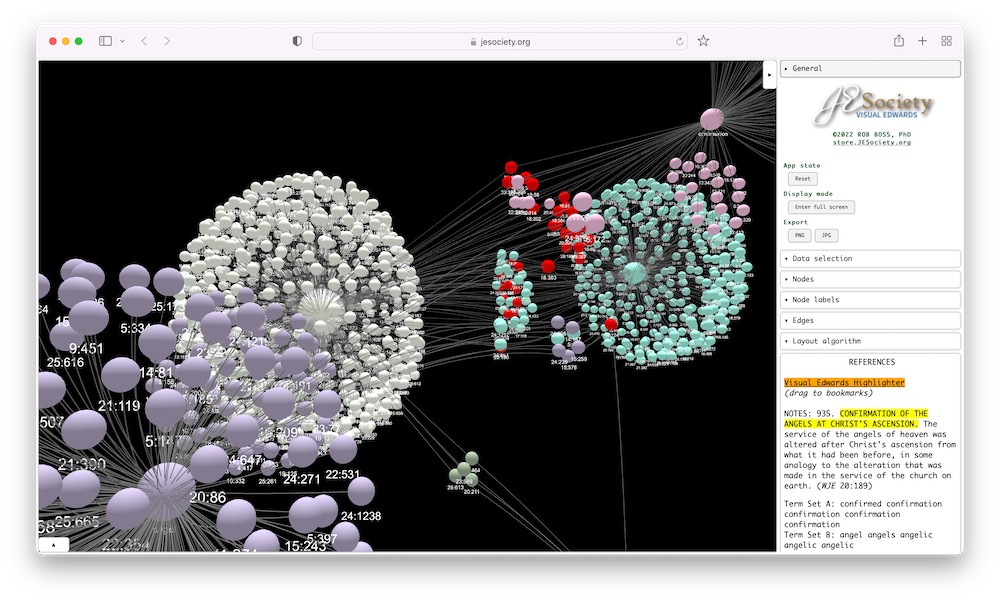Open a new tab with the plus icon
The width and height of the screenshot is (1000, 602).
(922, 41)
